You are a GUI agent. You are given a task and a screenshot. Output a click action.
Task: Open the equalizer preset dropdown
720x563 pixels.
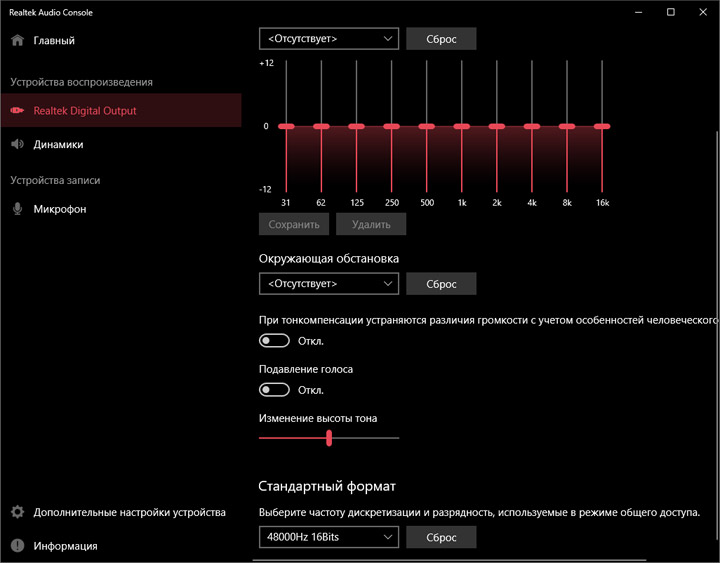tap(329, 39)
